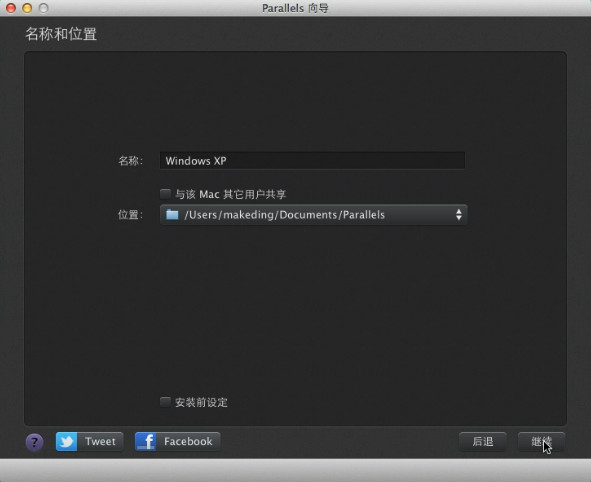Open the 位置 location dropdown
Screen dimensions: 591x482
click(314, 215)
